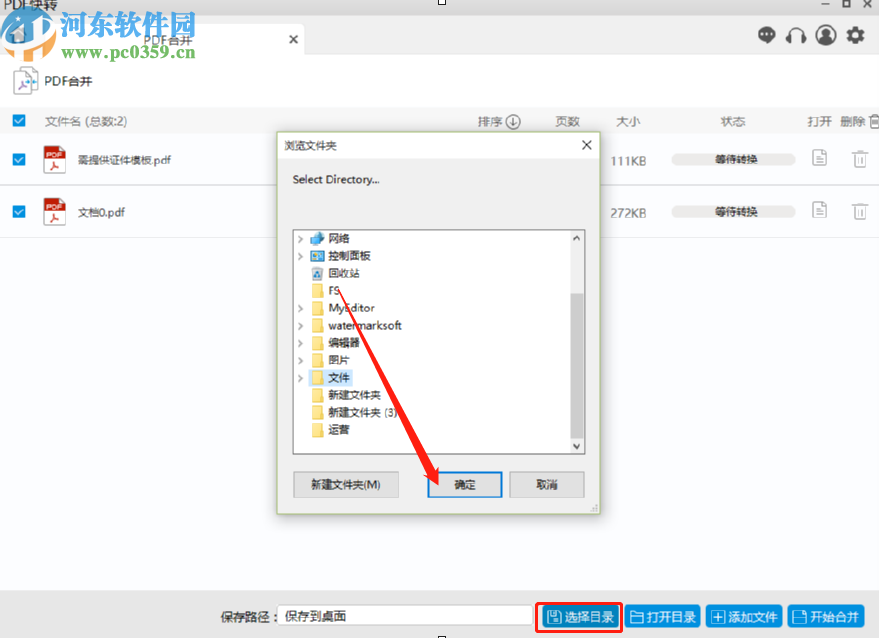Expand the 控制面板 tree node
This screenshot has height=638, width=879.
tap(301, 255)
